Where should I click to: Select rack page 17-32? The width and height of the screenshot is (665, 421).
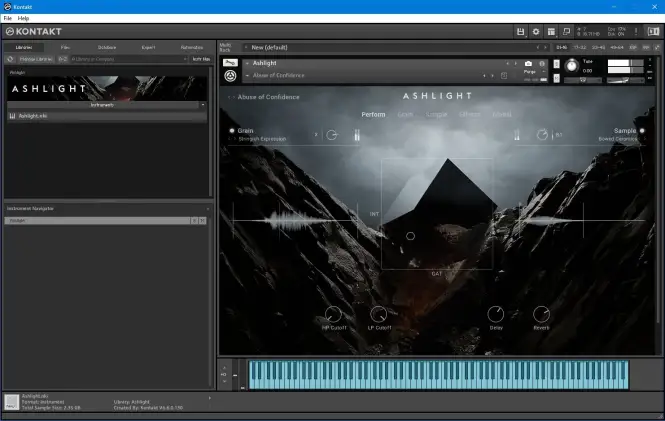pos(580,47)
